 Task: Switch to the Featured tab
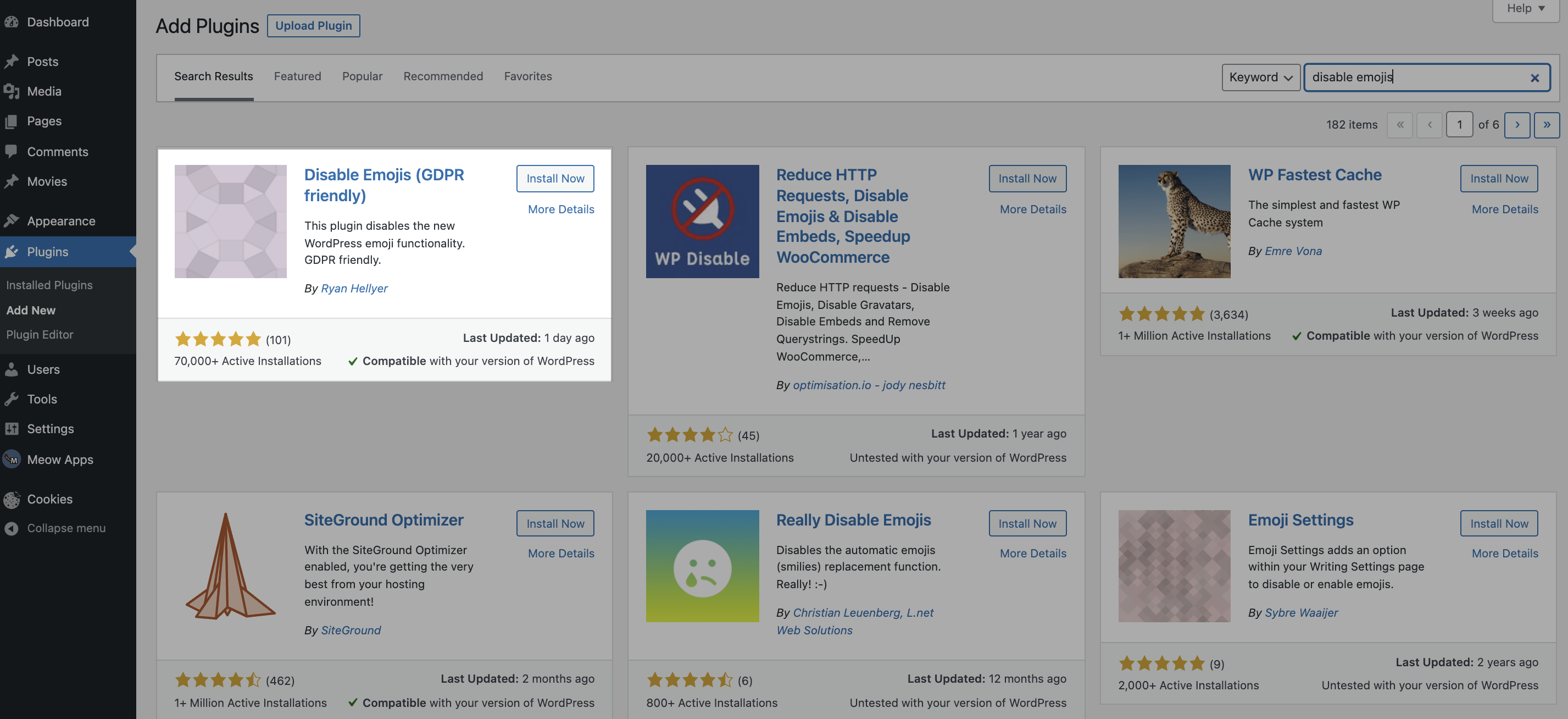[297, 76]
